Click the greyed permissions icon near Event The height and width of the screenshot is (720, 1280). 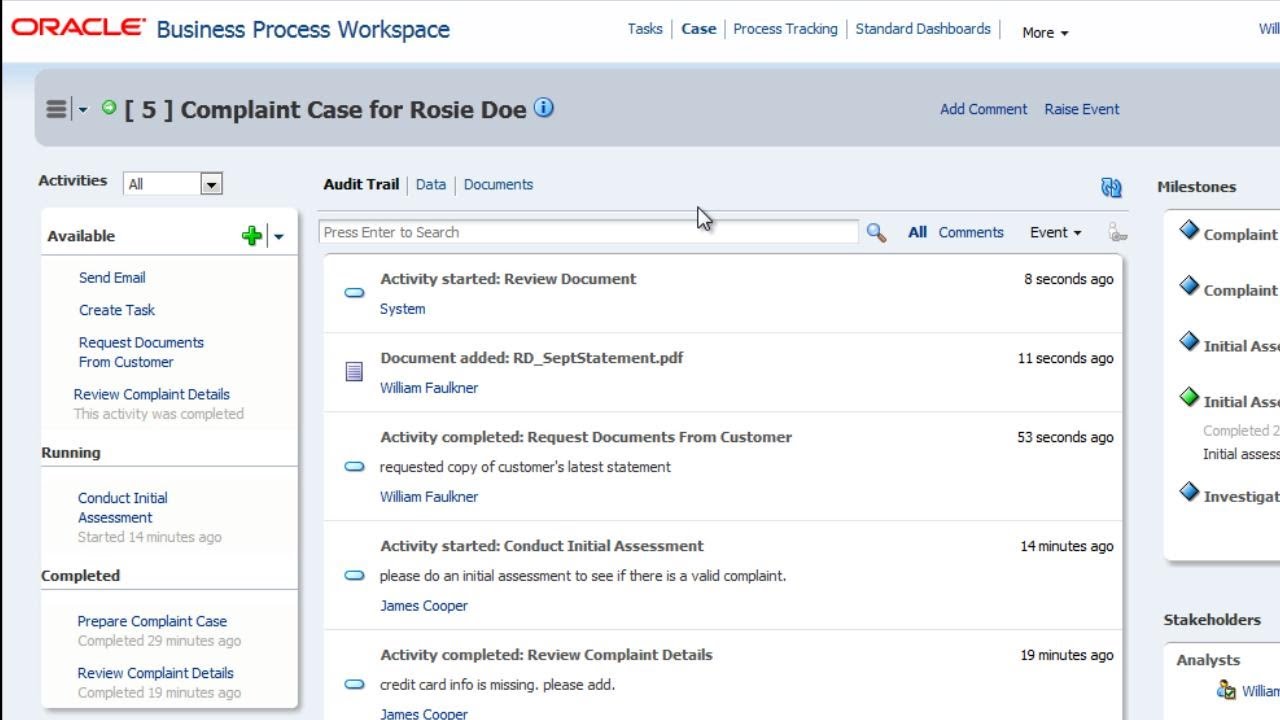tap(1117, 232)
